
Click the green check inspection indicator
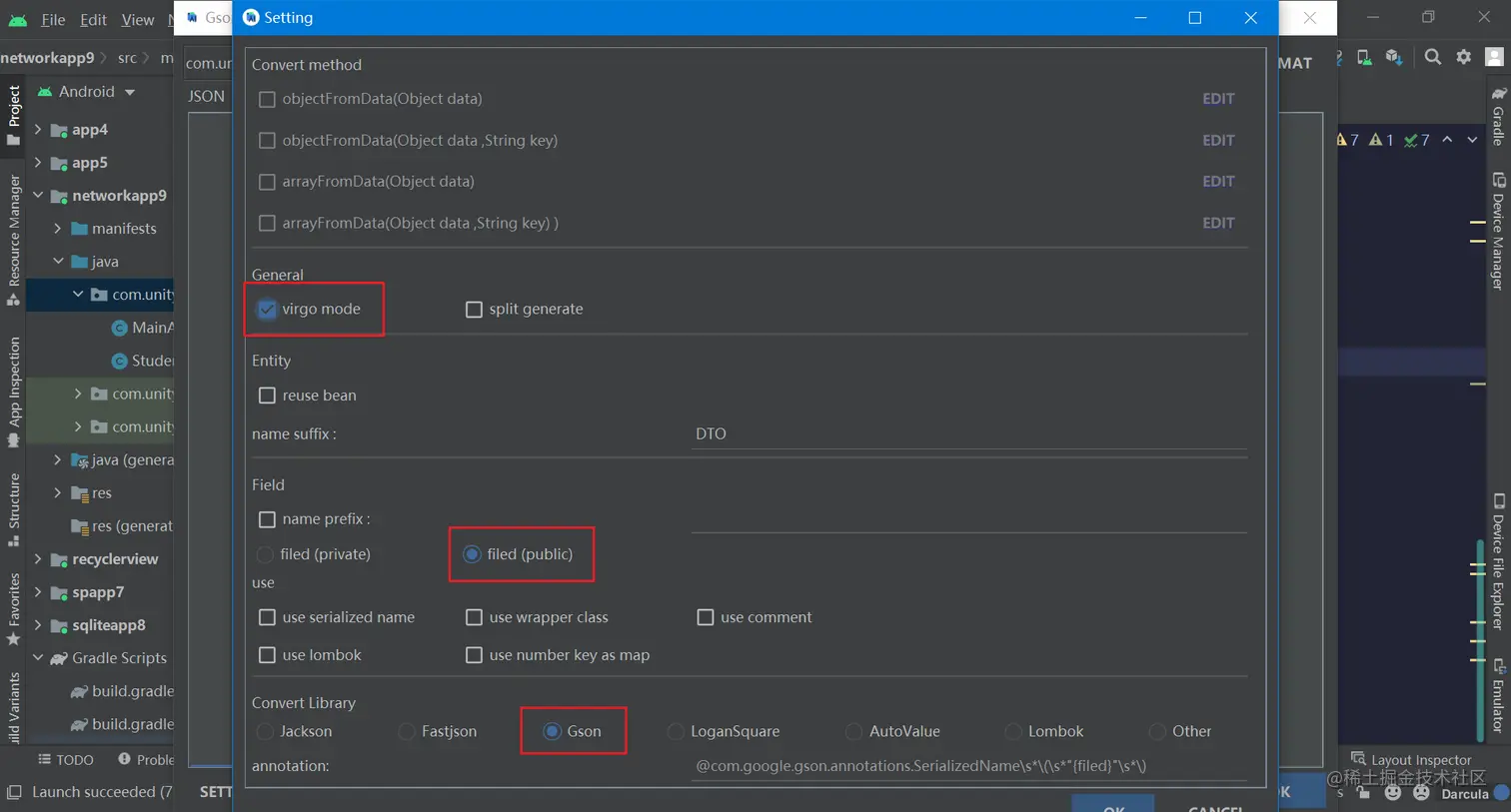(x=1416, y=140)
